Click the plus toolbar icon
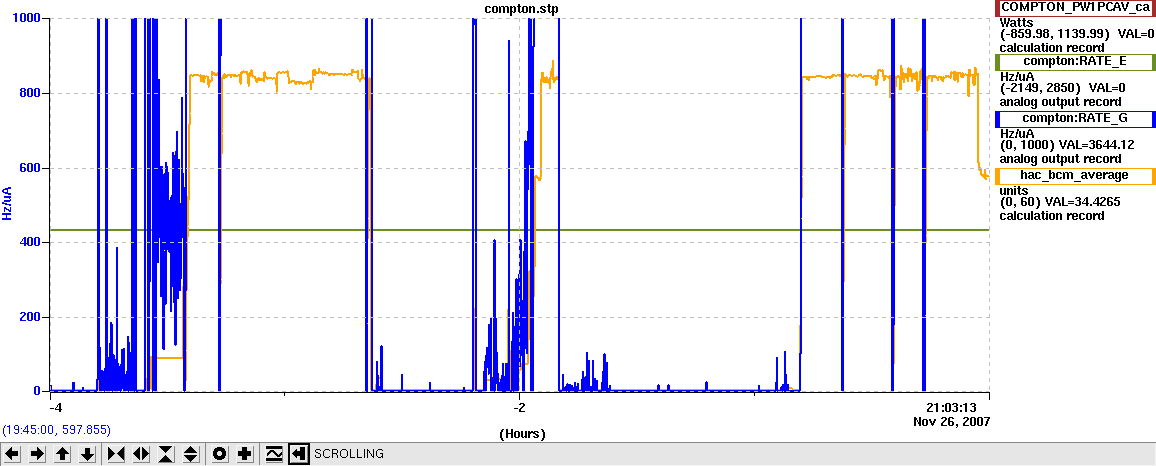Screen dimensions: 1156x466 pyautogui.click(x=245, y=453)
